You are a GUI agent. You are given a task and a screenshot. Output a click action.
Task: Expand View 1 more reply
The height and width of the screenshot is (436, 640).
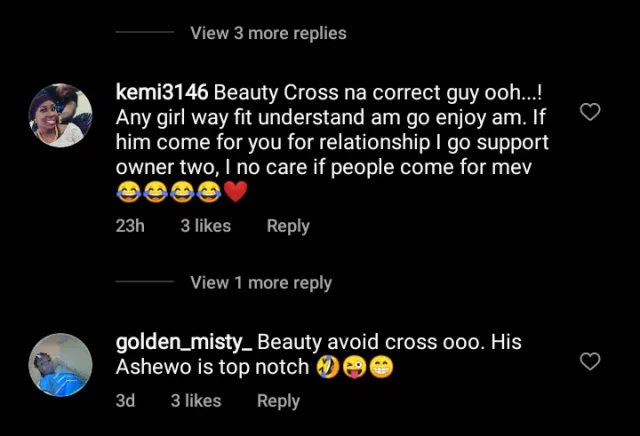click(x=260, y=283)
